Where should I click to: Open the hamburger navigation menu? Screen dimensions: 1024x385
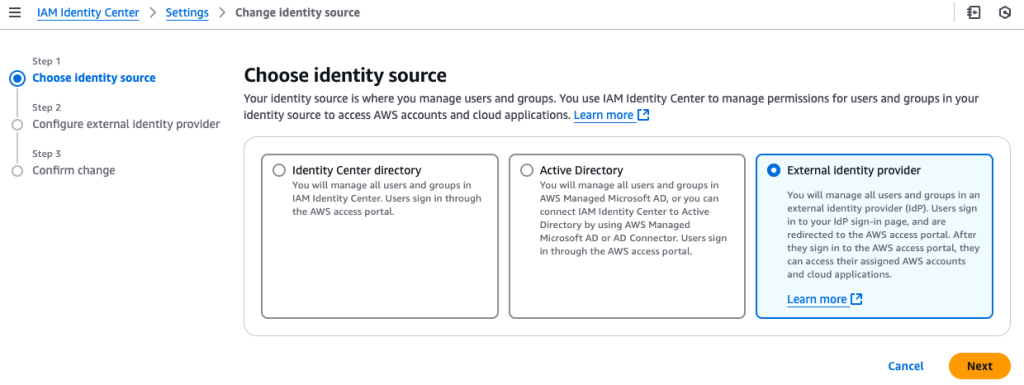tap(14, 12)
